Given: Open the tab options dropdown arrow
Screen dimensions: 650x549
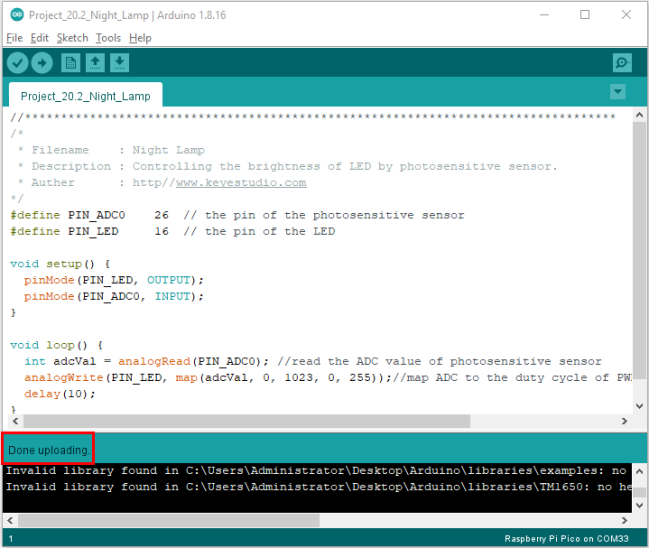Looking at the screenshot, I should [618, 91].
